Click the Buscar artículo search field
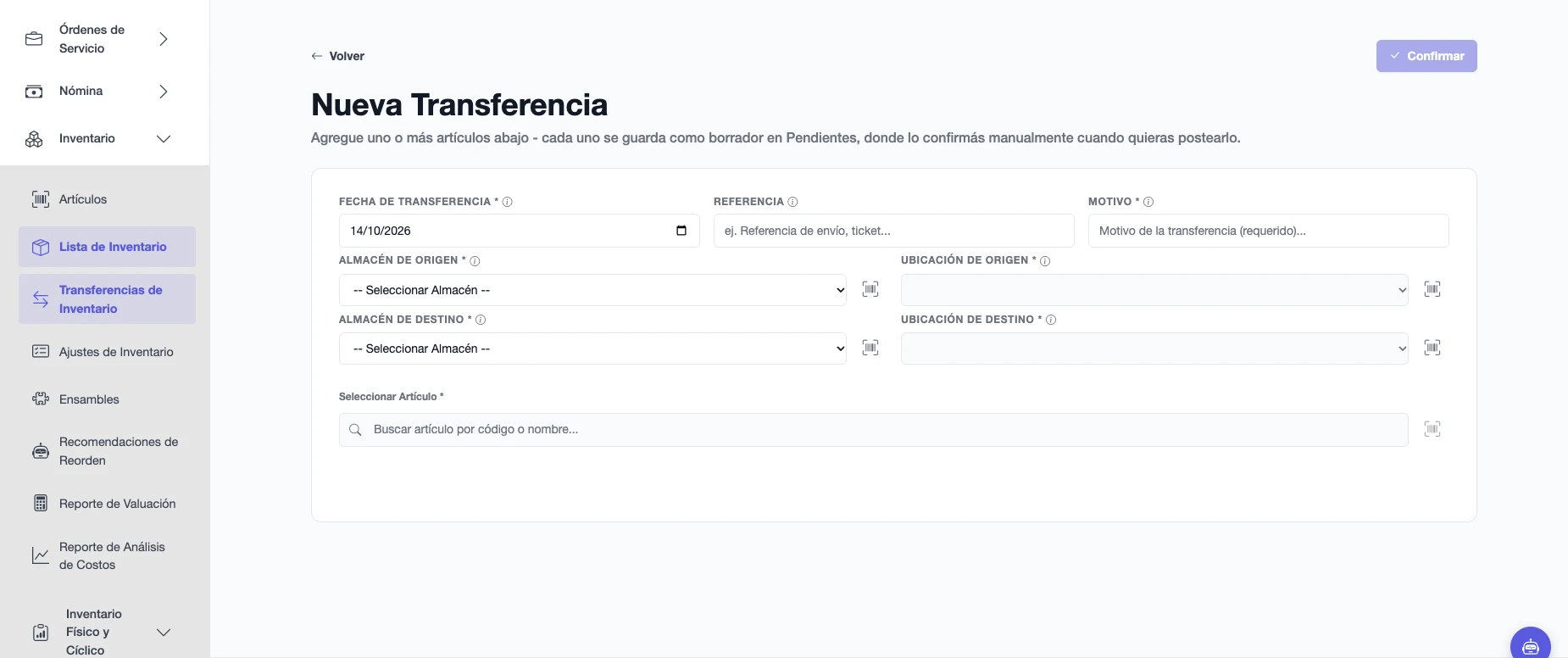The image size is (1568, 658). point(873,430)
